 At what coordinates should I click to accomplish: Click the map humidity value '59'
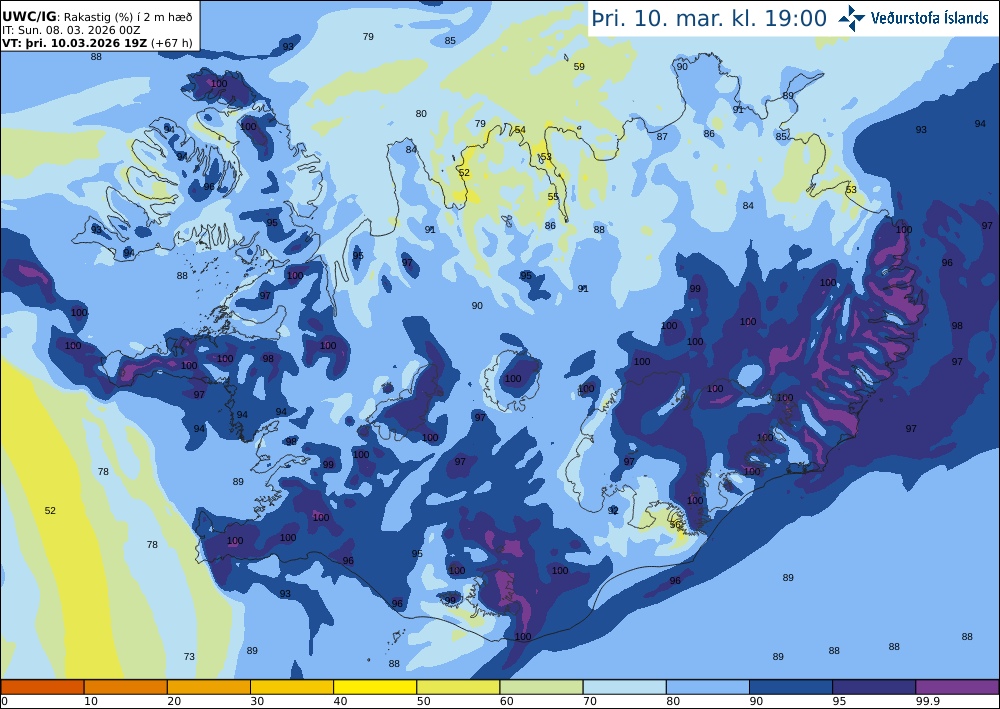coord(579,66)
